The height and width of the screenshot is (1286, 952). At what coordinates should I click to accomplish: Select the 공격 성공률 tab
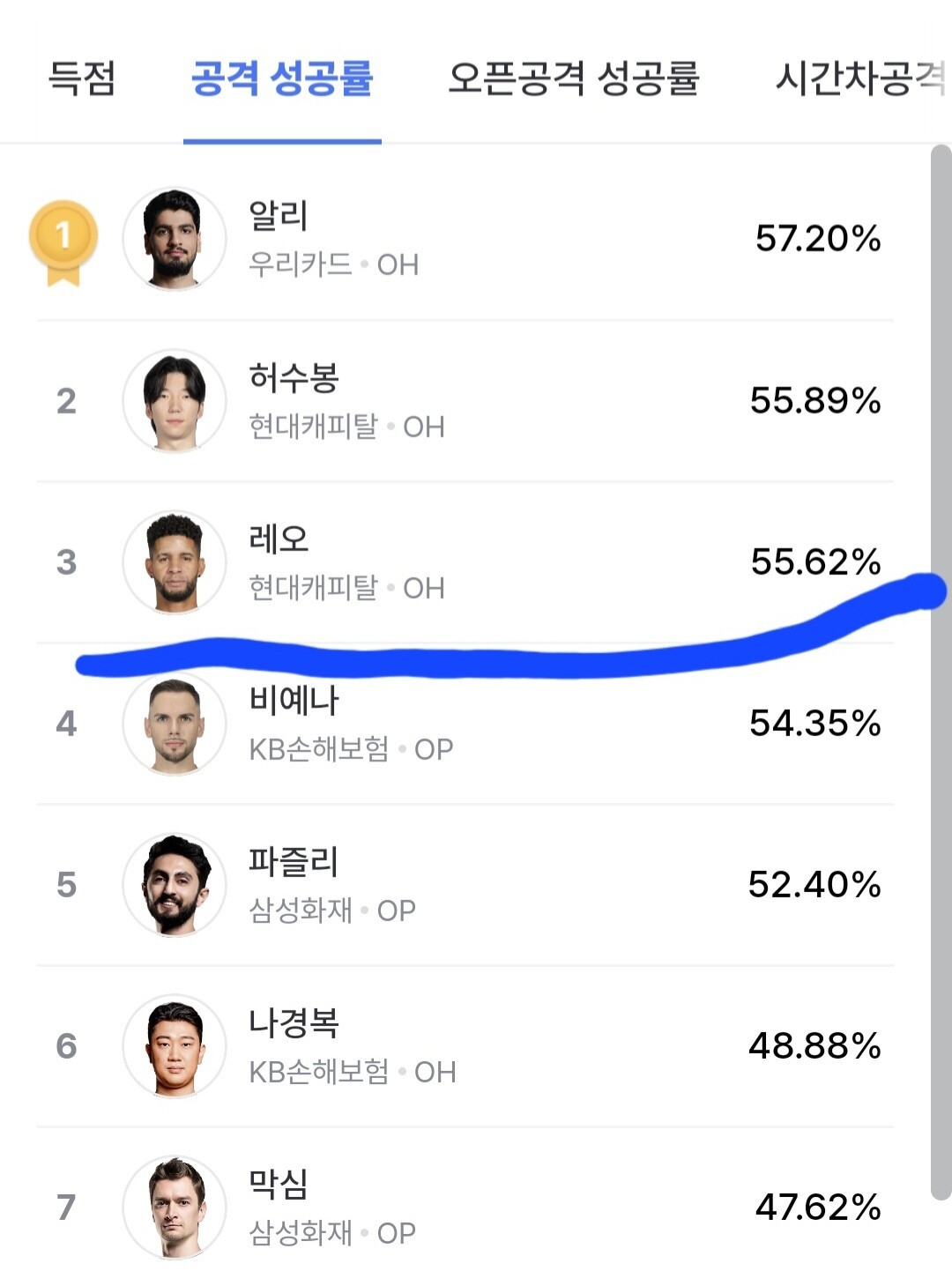pos(282,78)
